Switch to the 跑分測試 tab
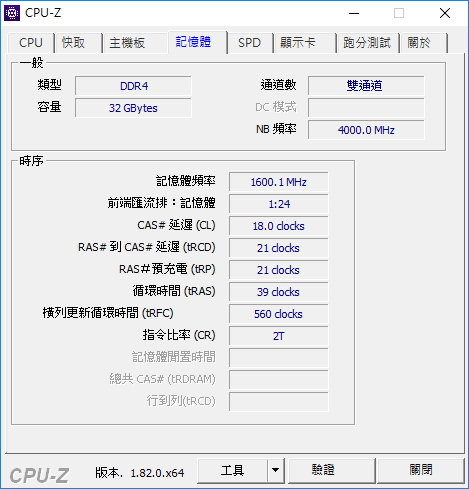The image size is (469, 489). 368,43
